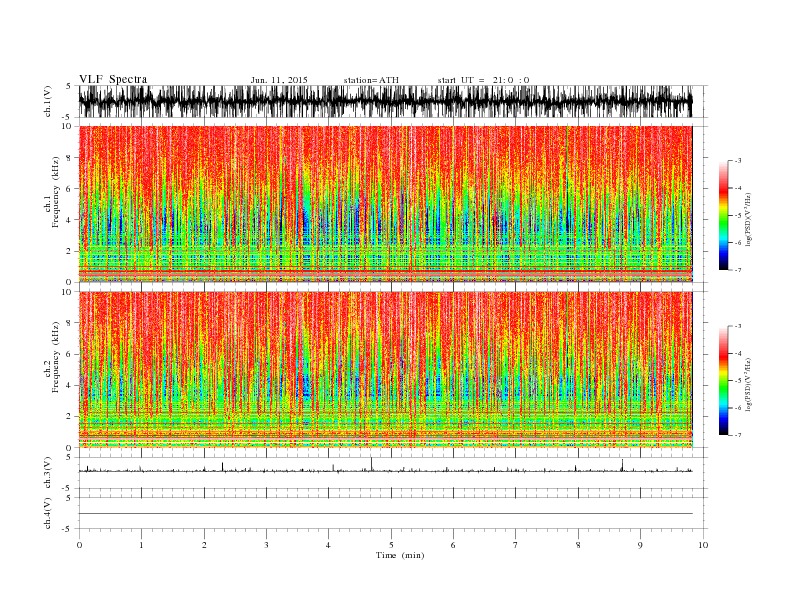792x612 pixels.
Task: Click the flat ch.4 voltage trace line
Action: pyautogui.click(x=385, y=514)
